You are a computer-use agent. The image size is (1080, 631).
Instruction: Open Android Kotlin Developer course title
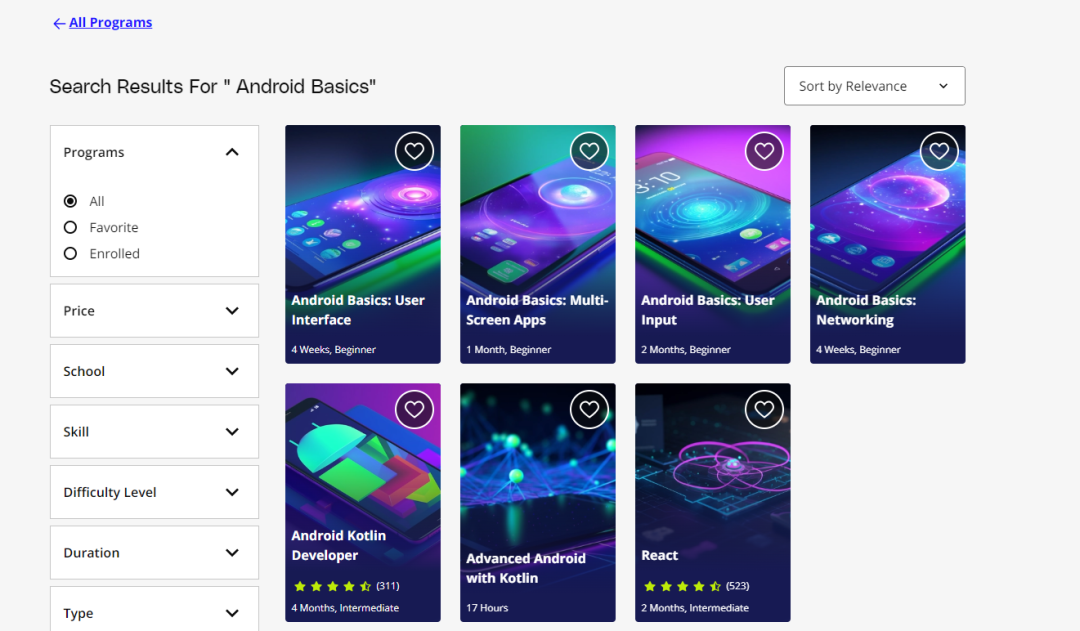point(339,546)
